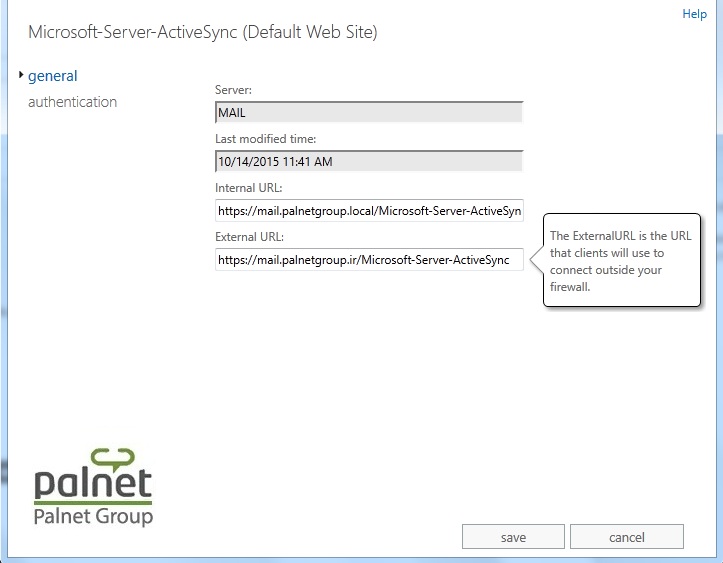
Task: Click the cancel button
Action: point(627,537)
